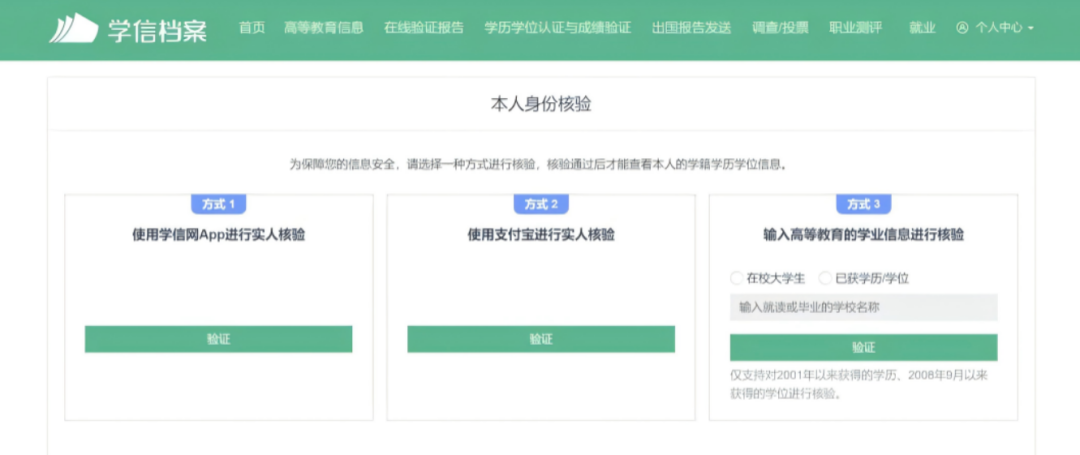The image size is (1080, 455).
Task: Click 验证 under 支付宝 verification
Action: click(541, 339)
